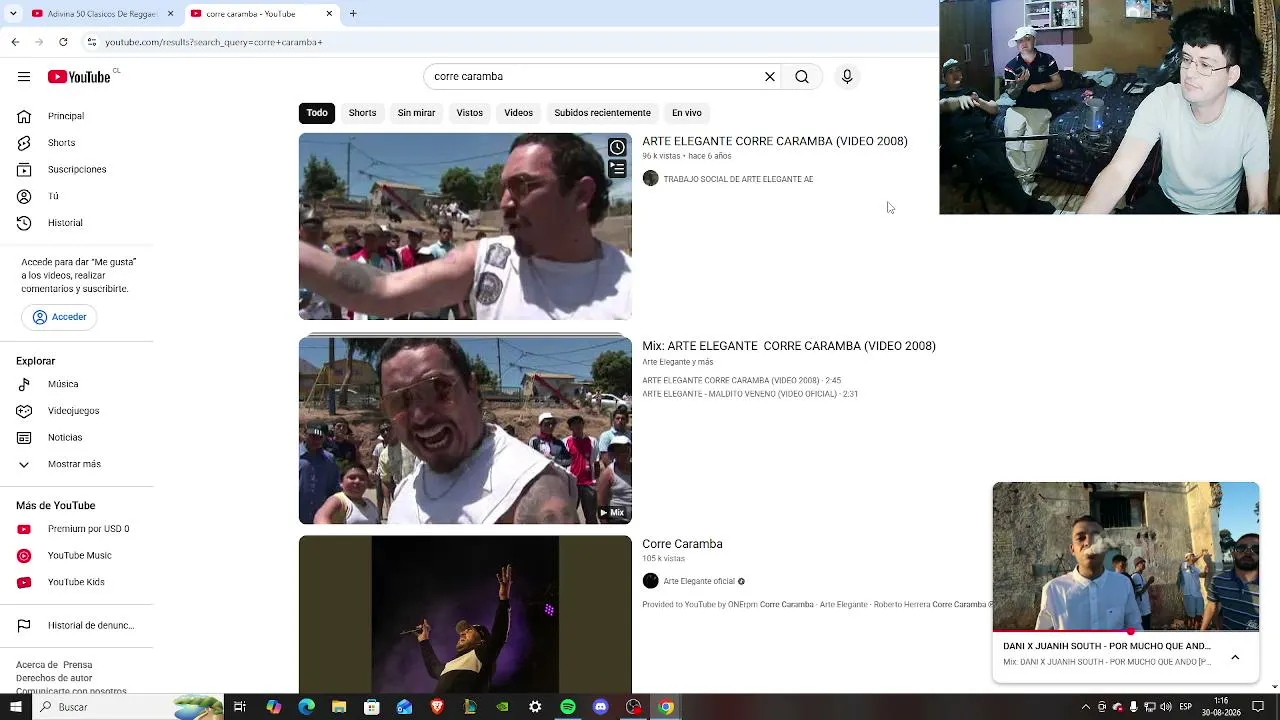Viewport: 1280px width, 720px height.
Task: Go back in browser history
Action: 15,42
